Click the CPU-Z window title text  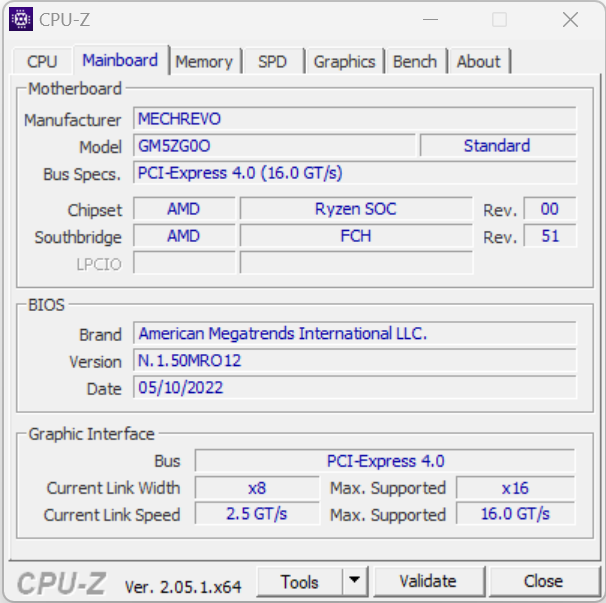click(x=65, y=20)
